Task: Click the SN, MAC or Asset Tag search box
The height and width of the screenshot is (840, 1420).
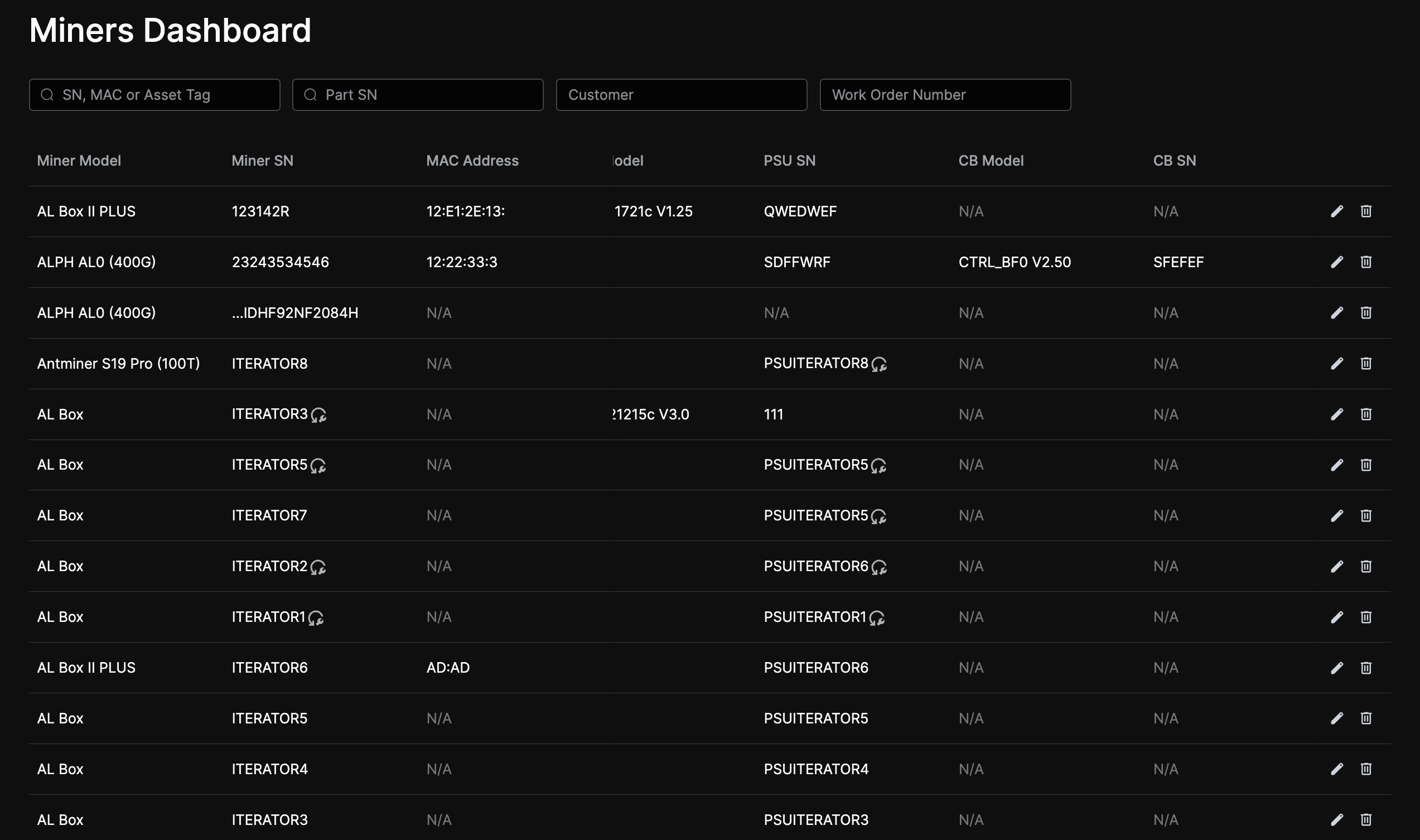Action: tap(154, 94)
